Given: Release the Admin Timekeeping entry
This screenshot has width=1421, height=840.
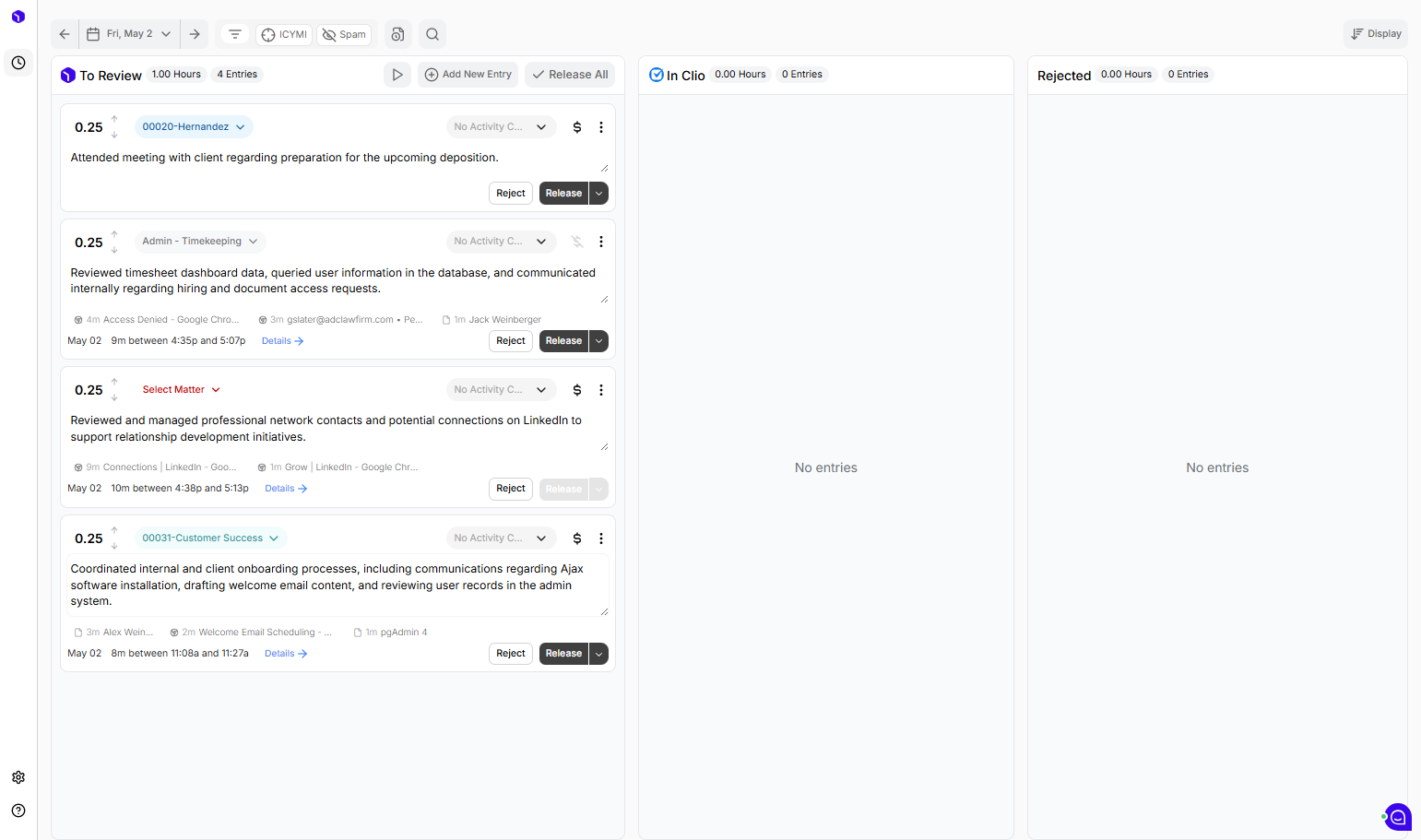Looking at the screenshot, I should pyautogui.click(x=563, y=341).
